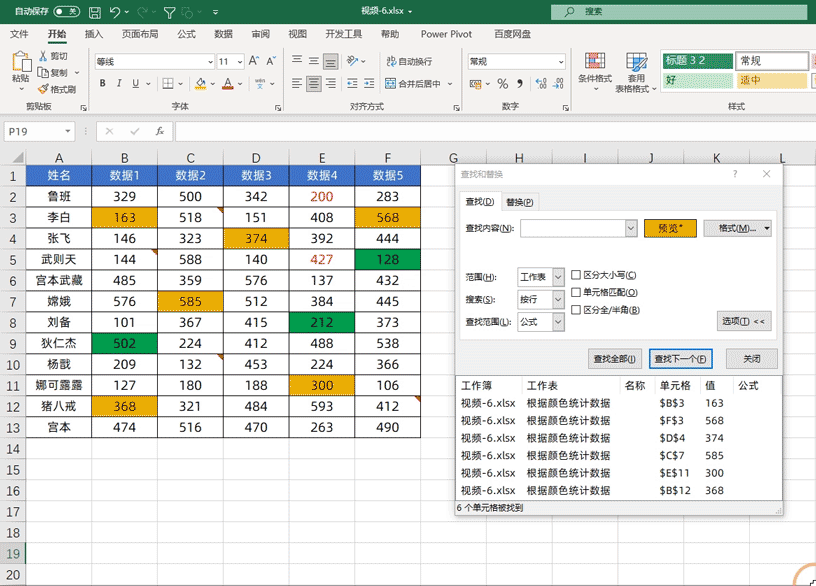Open the 公式 (Formulas) ribbon tab

186,34
